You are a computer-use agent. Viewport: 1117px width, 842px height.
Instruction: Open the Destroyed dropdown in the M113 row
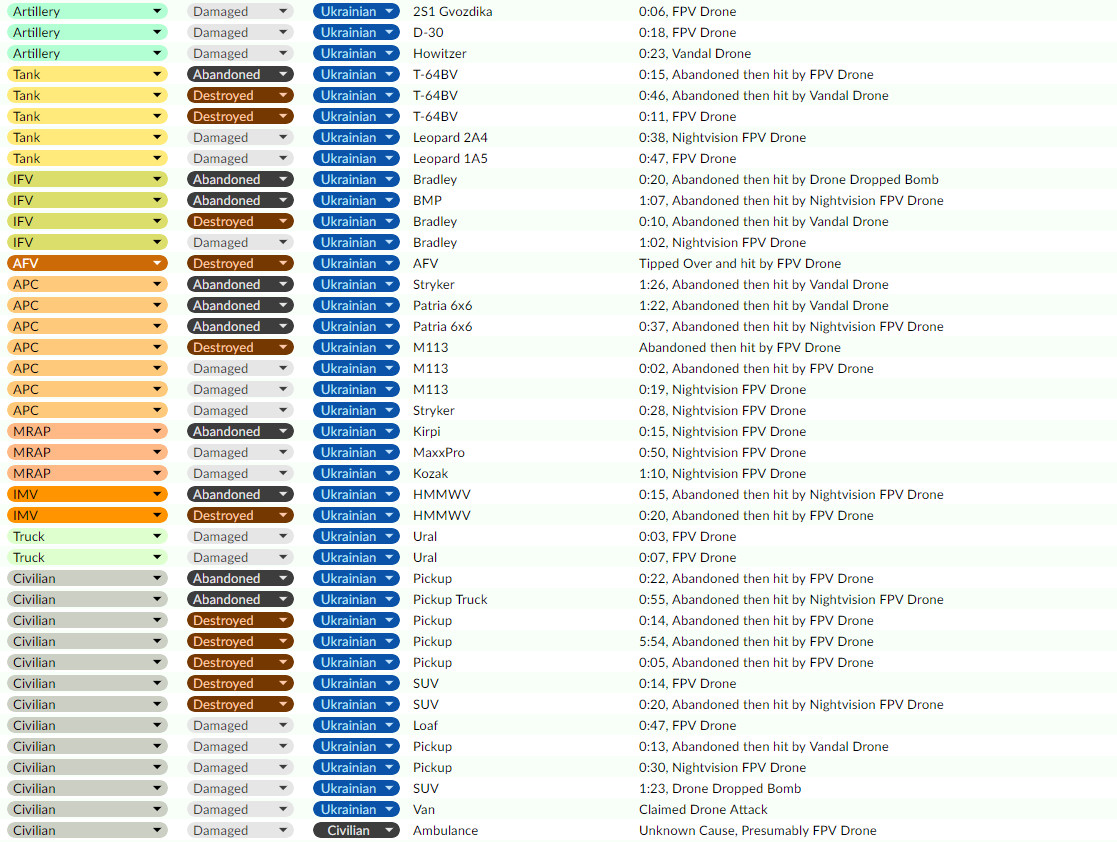(x=240, y=348)
